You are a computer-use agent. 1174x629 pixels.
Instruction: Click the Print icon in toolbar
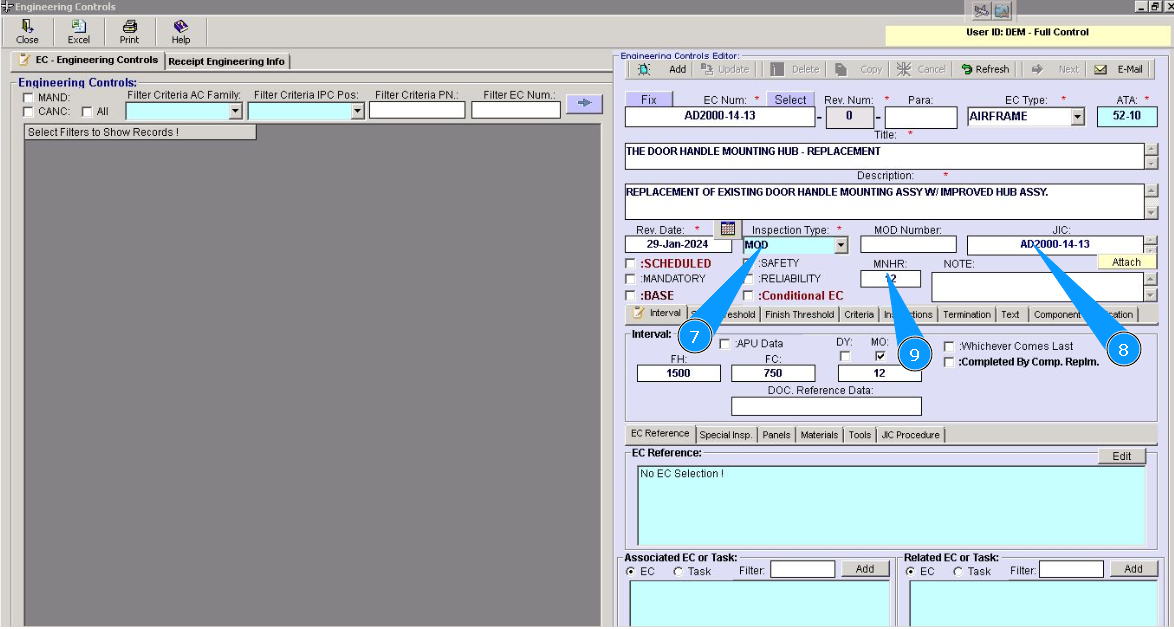tap(129, 31)
